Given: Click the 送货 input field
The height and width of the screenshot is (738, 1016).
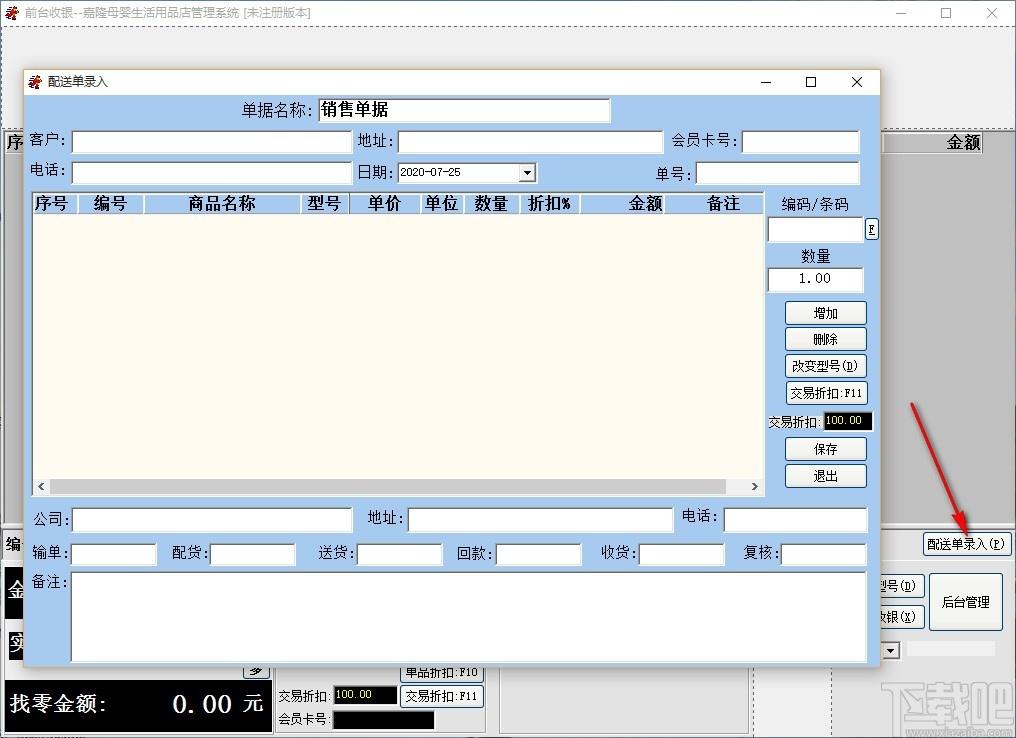Looking at the screenshot, I should [x=400, y=555].
